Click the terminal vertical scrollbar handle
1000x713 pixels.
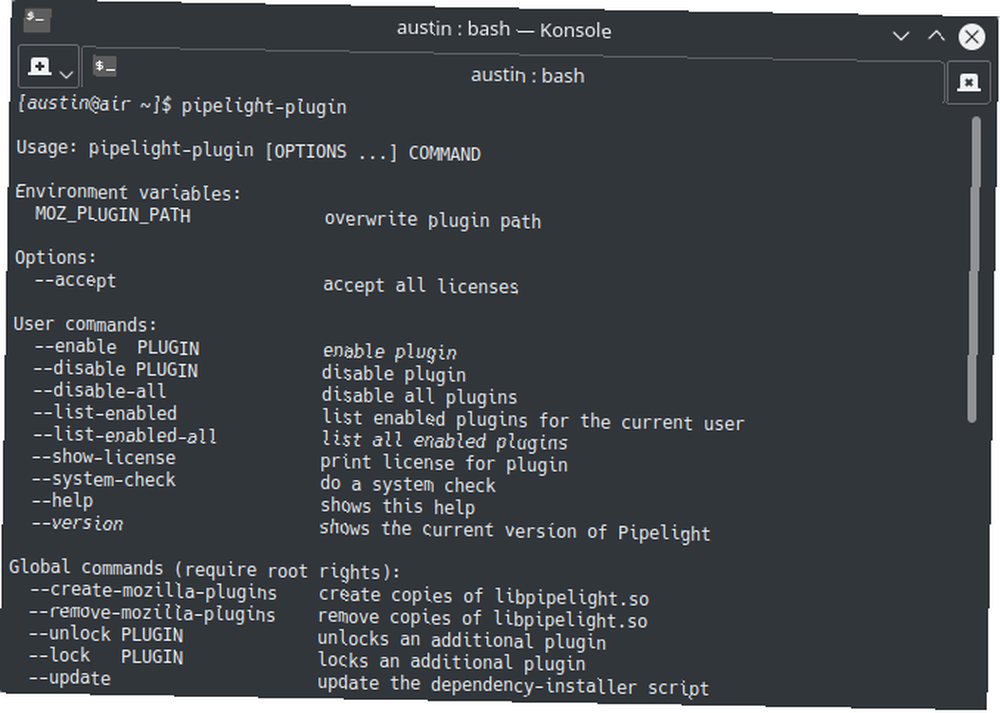[x=974, y=269]
